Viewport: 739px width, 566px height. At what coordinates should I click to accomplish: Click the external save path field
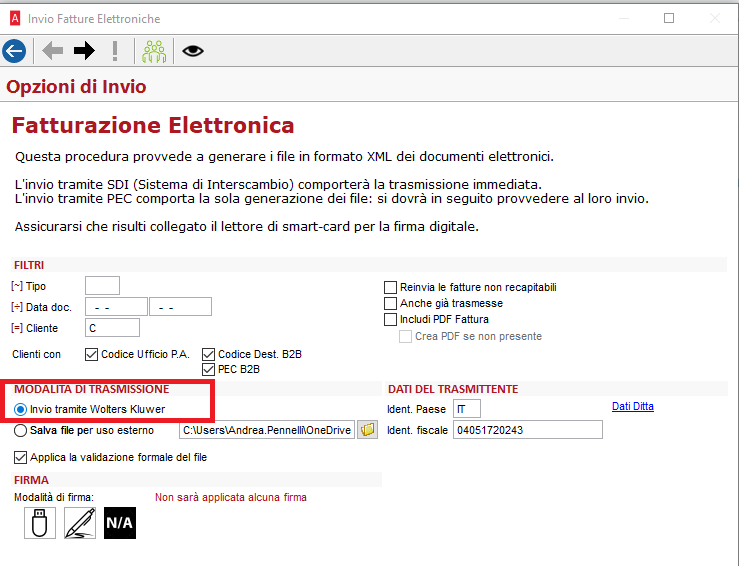tap(267, 430)
